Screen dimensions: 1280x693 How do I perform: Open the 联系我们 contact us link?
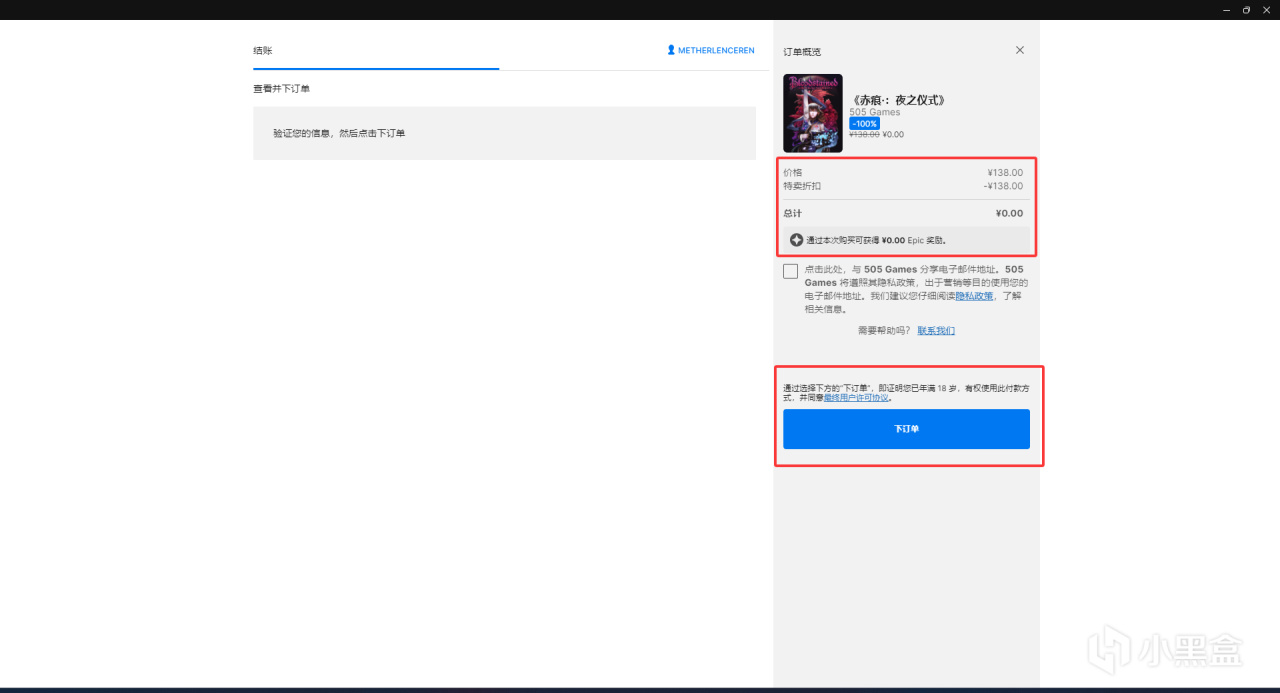936,330
